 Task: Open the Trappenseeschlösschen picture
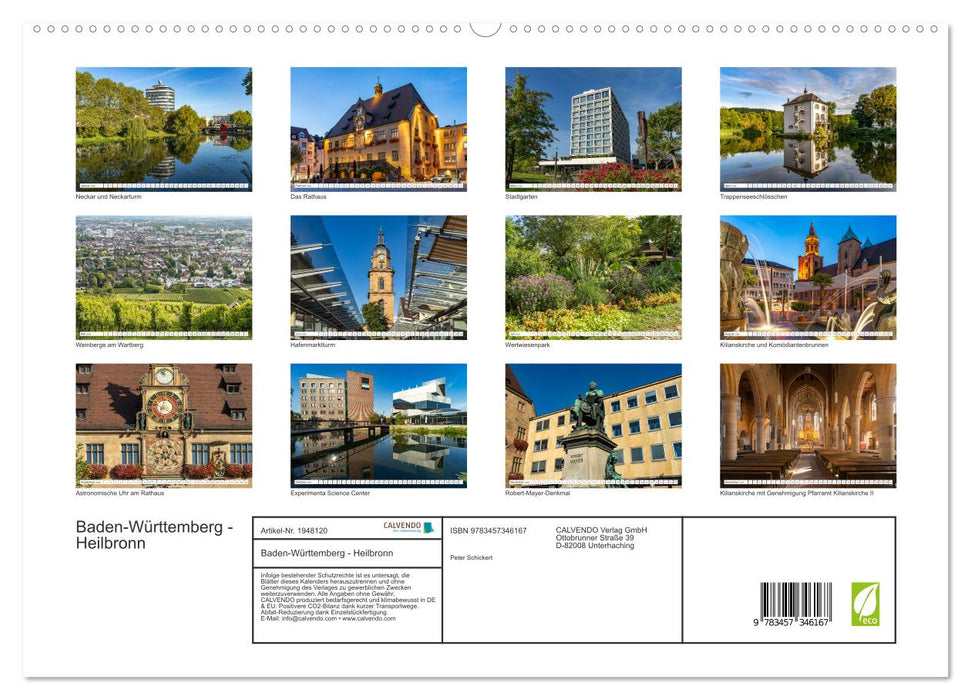(x=808, y=130)
